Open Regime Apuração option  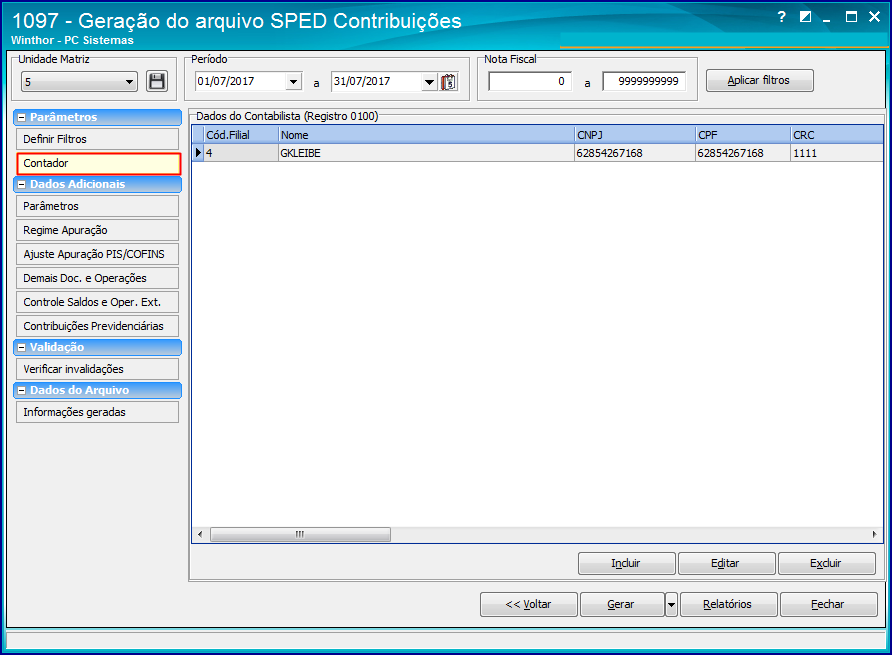pyautogui.click(x=97, y=230)
